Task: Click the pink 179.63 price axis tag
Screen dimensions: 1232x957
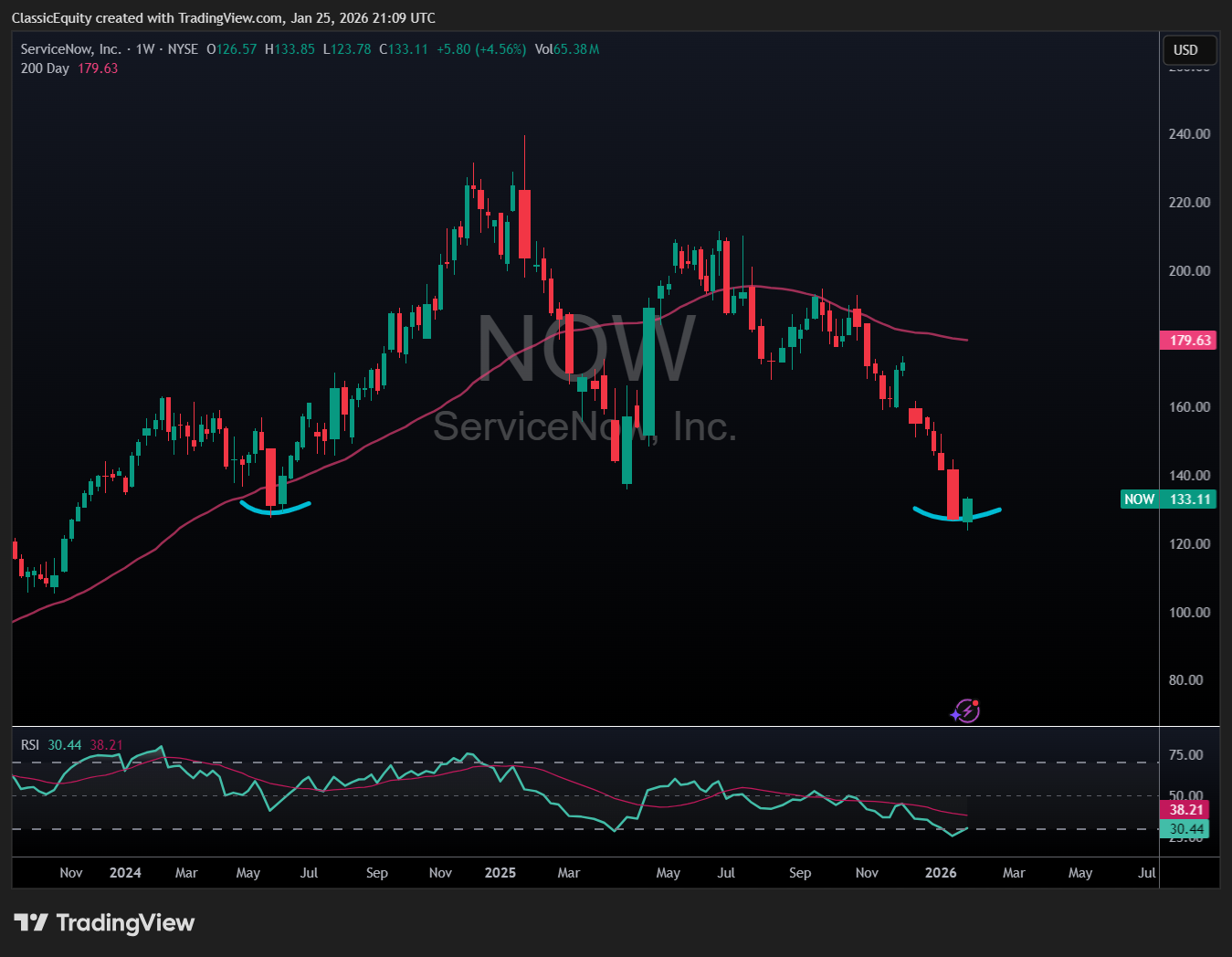Action: click(1189, 341)
